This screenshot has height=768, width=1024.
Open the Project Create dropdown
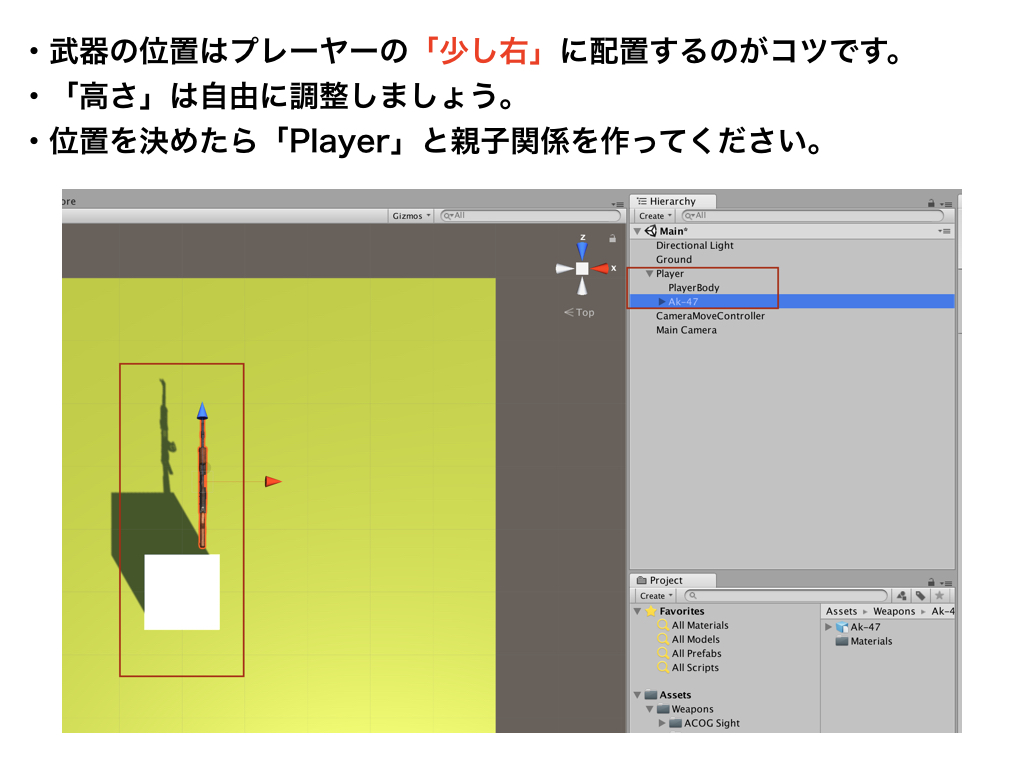[656, 596]
